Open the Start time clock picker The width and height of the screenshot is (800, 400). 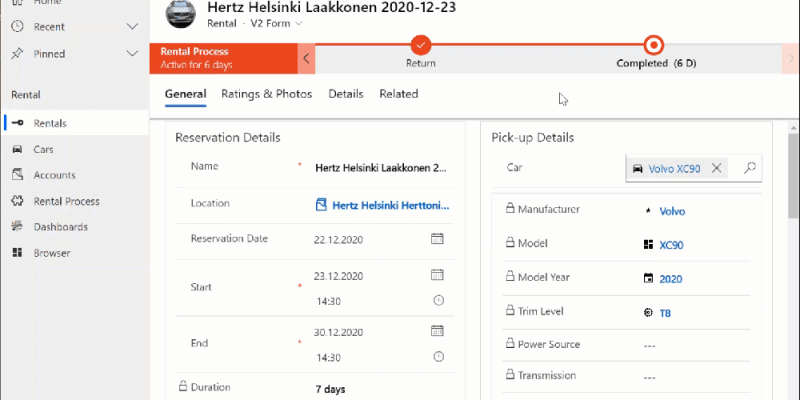click(438, 301)
